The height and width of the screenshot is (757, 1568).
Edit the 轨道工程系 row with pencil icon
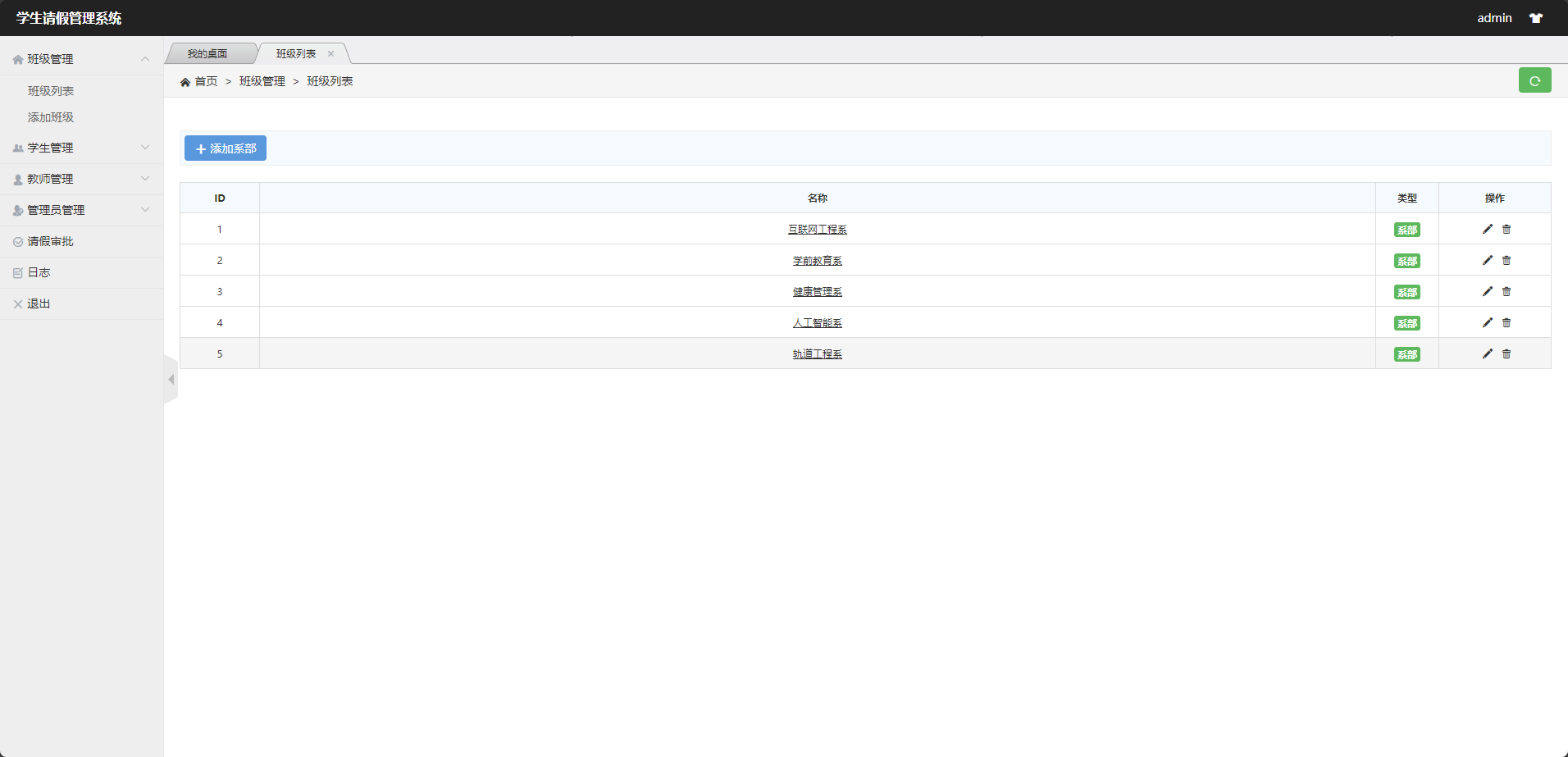pyautogui.click(x=1488, y=354)
